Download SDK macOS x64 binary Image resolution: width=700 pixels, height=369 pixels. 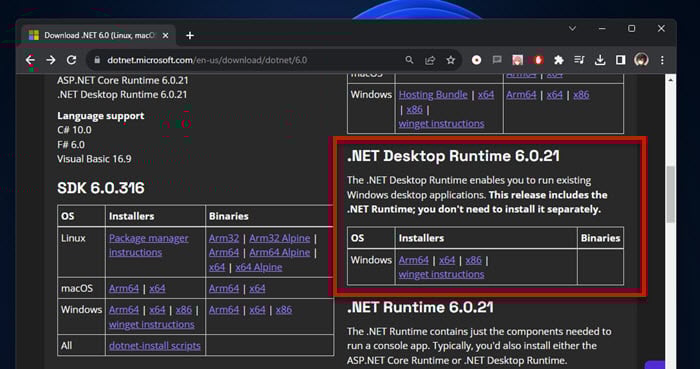click(x=257, y=289)
